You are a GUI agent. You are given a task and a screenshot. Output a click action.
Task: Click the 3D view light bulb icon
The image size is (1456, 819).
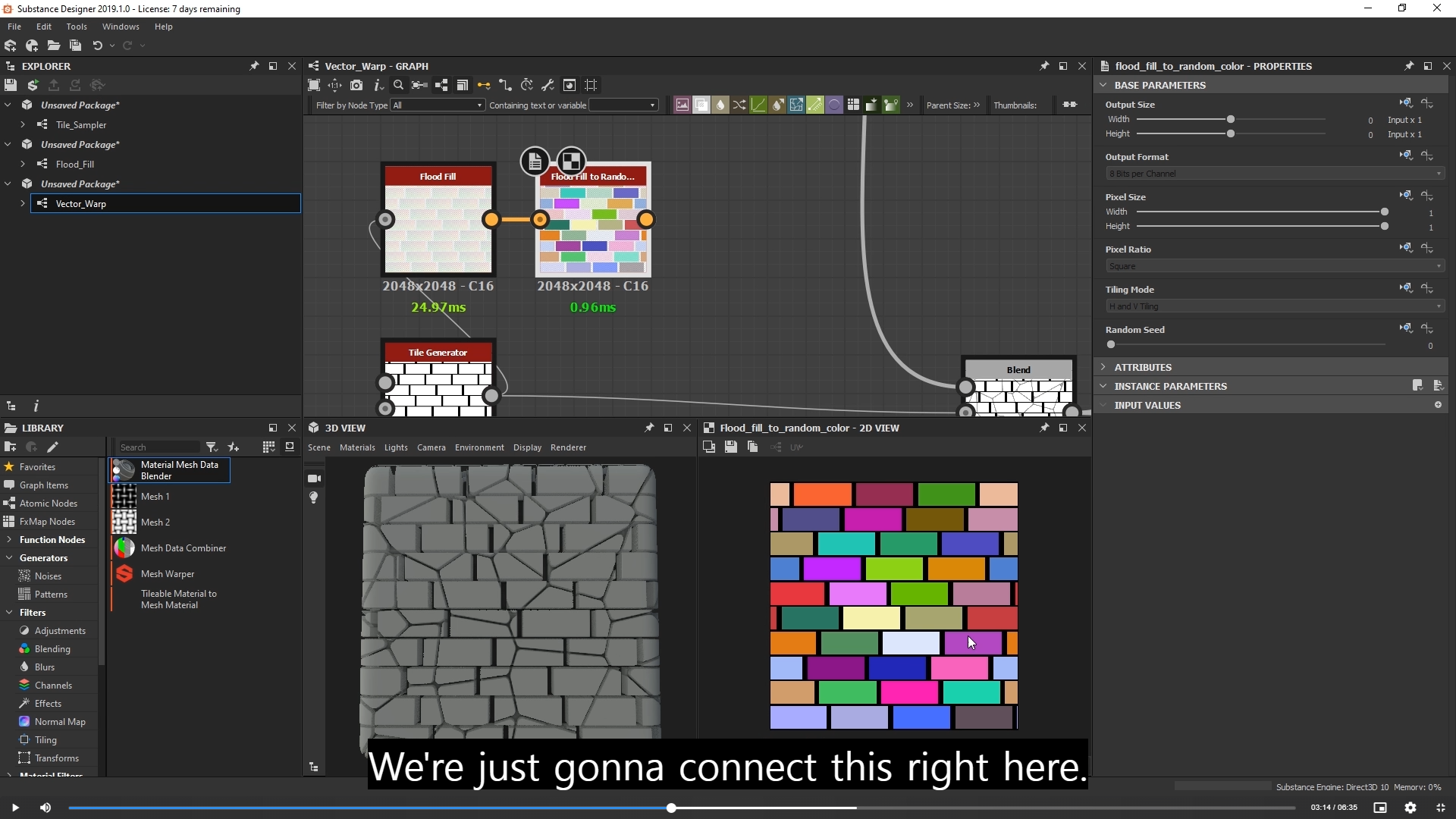(314, 497)
